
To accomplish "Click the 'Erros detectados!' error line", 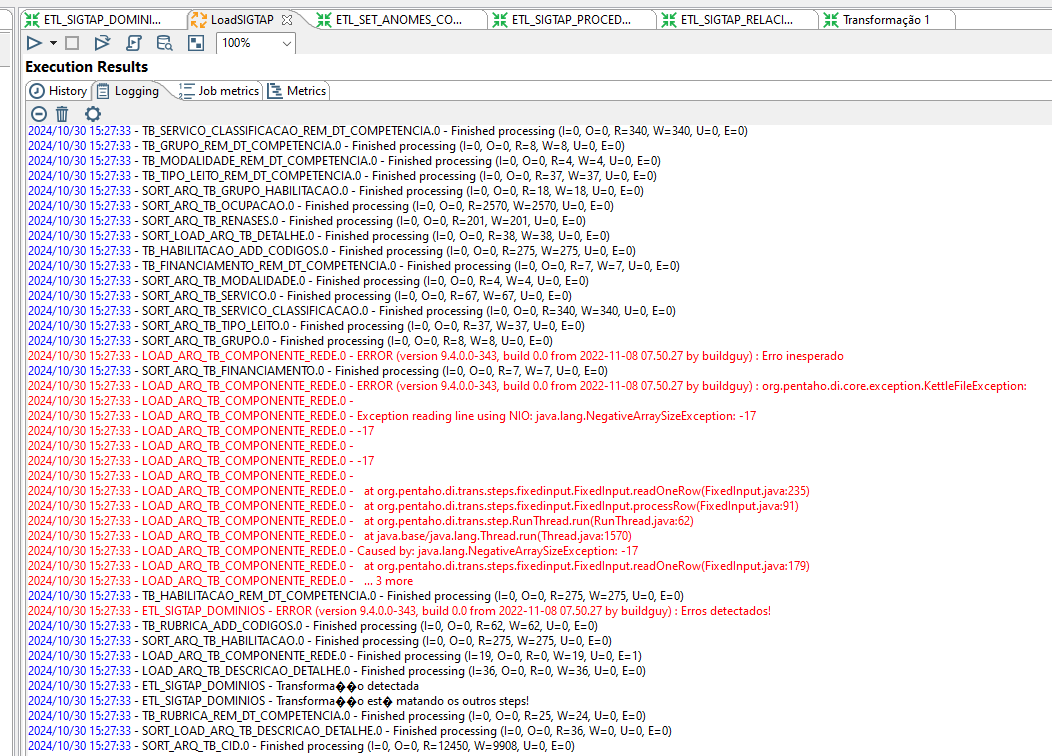I will tap(399, 610).
